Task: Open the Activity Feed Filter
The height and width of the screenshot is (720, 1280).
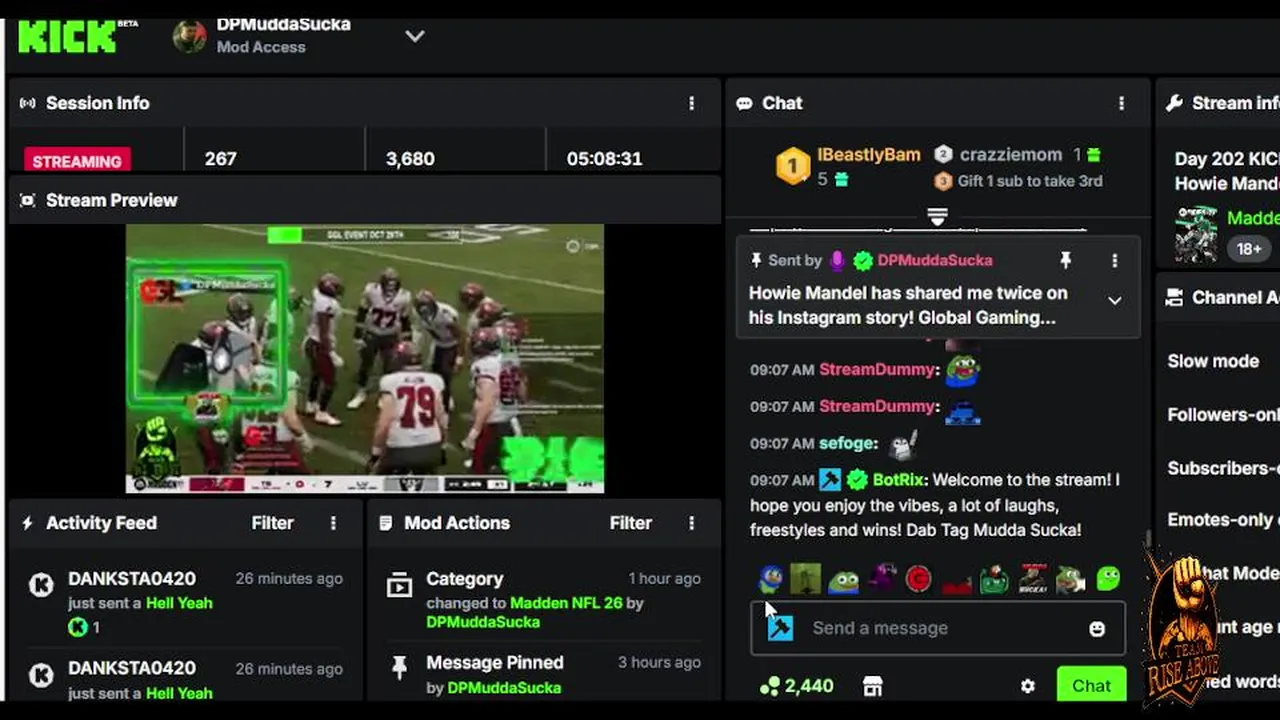Action: click(272, 523)
